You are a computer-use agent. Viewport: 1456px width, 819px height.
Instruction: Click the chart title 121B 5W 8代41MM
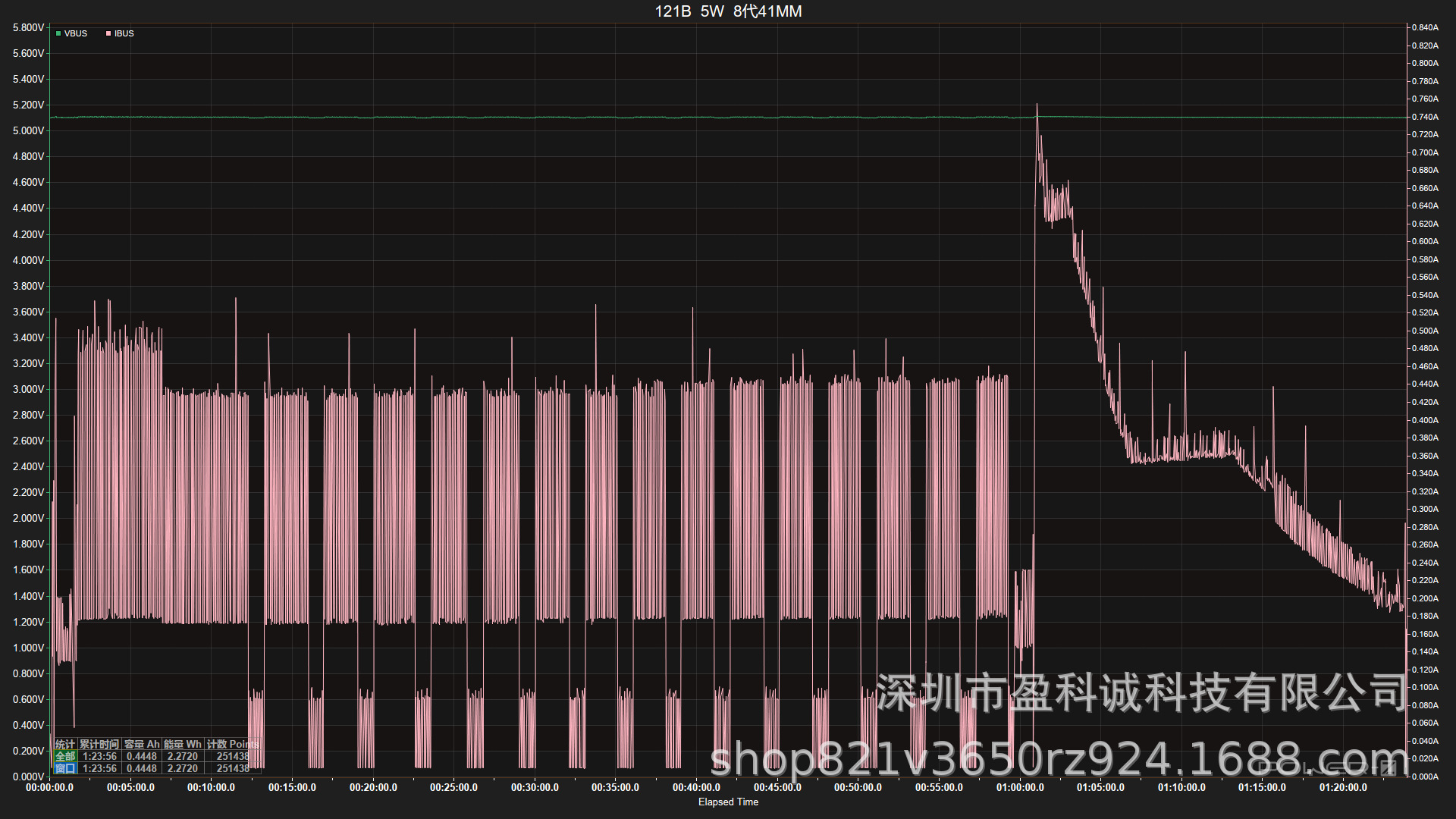[728, 11]
